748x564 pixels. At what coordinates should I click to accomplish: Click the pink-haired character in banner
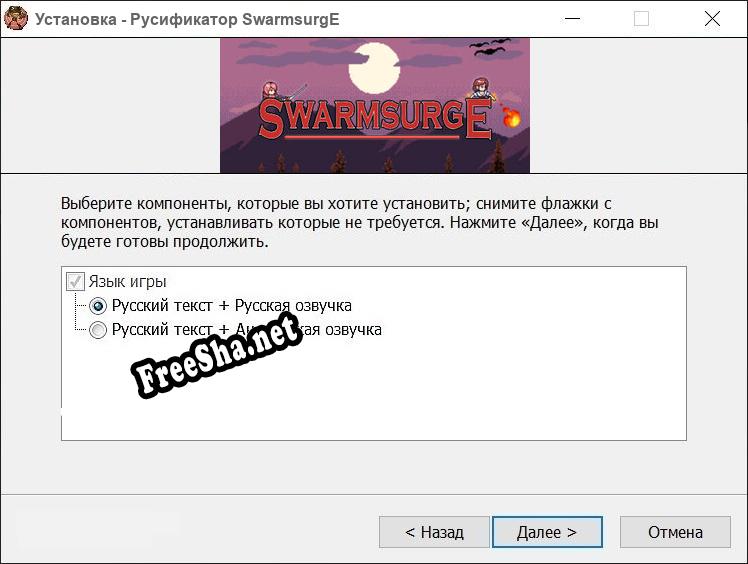[270, 91]
